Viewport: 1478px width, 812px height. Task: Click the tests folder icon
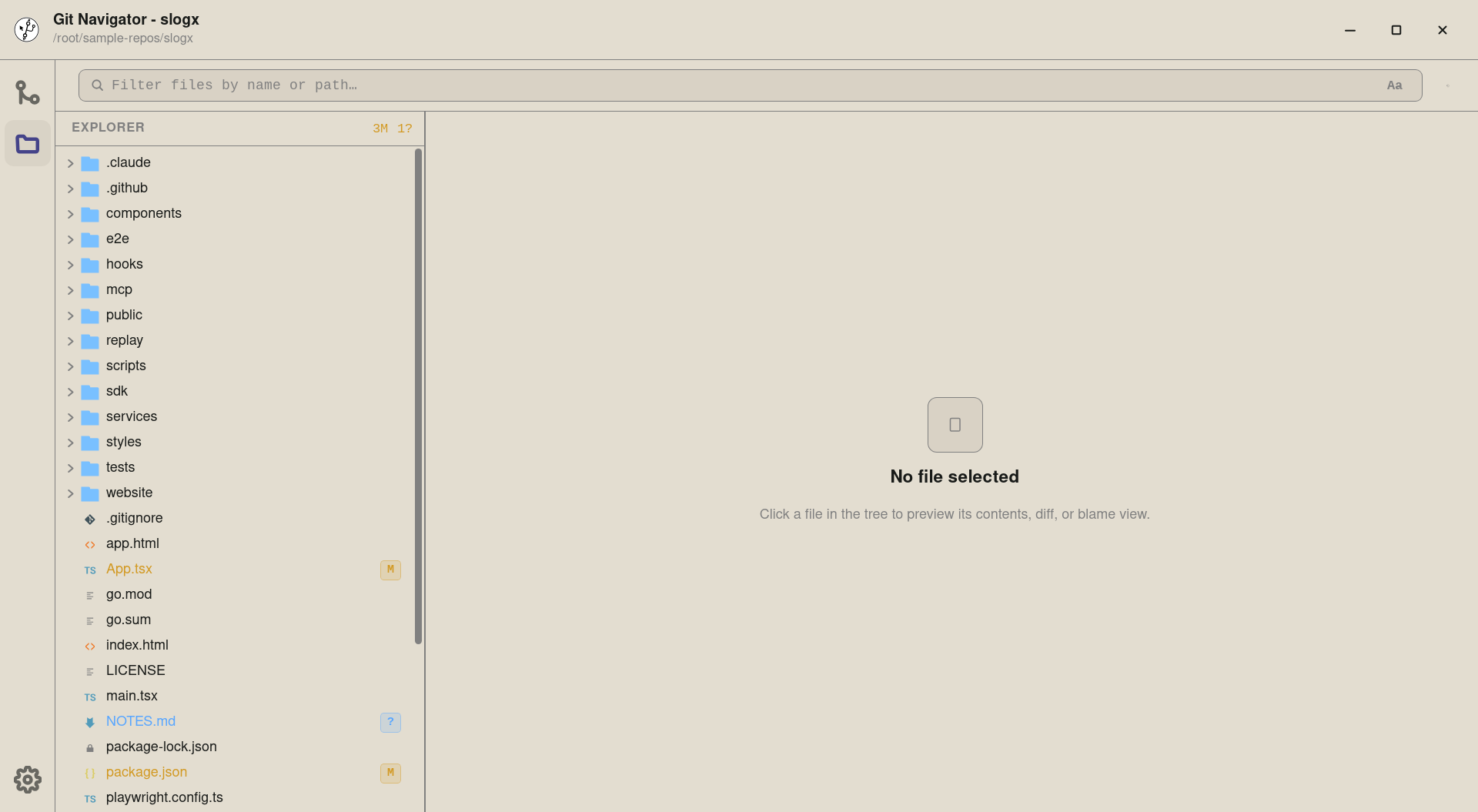(90, 468)
